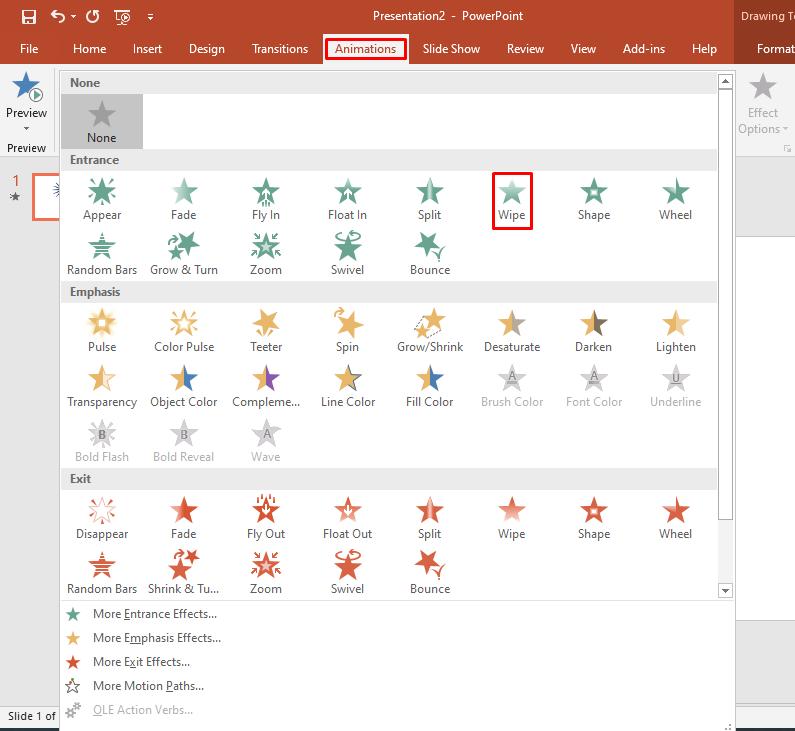Select the Float Out exit animation
795x731 pixels.
(347, 519)
